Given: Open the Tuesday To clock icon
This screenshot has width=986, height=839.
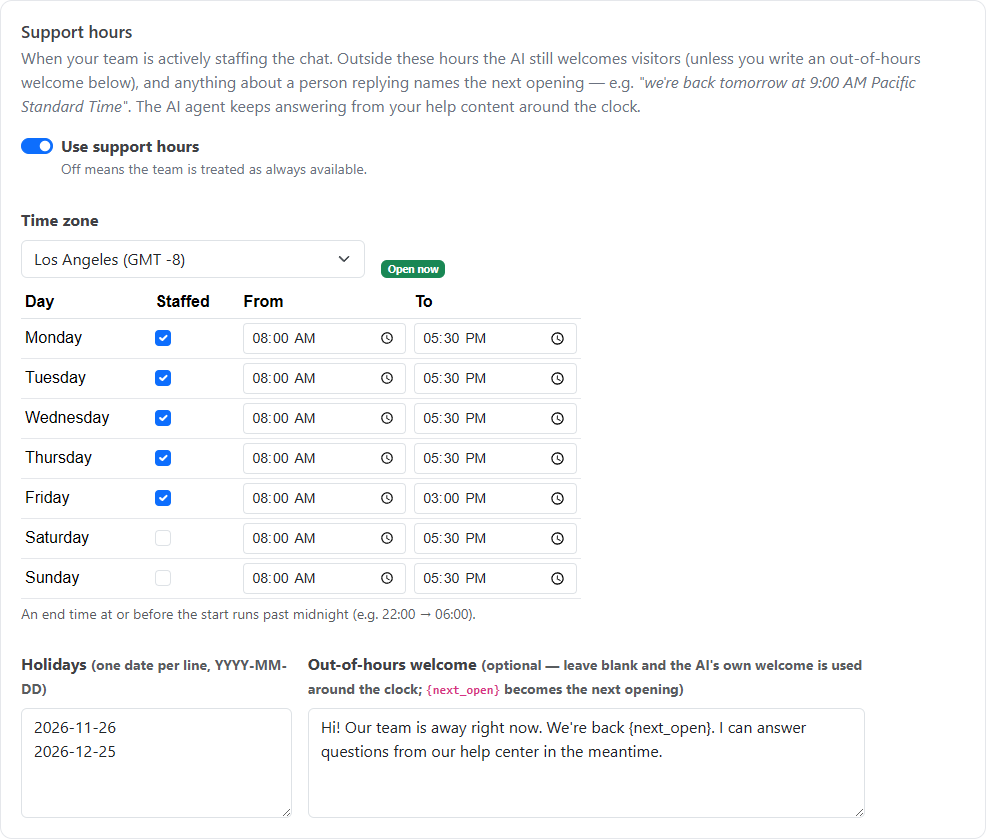Looking at the screenshot, I should pyautogui.click(x=557, y=378).
